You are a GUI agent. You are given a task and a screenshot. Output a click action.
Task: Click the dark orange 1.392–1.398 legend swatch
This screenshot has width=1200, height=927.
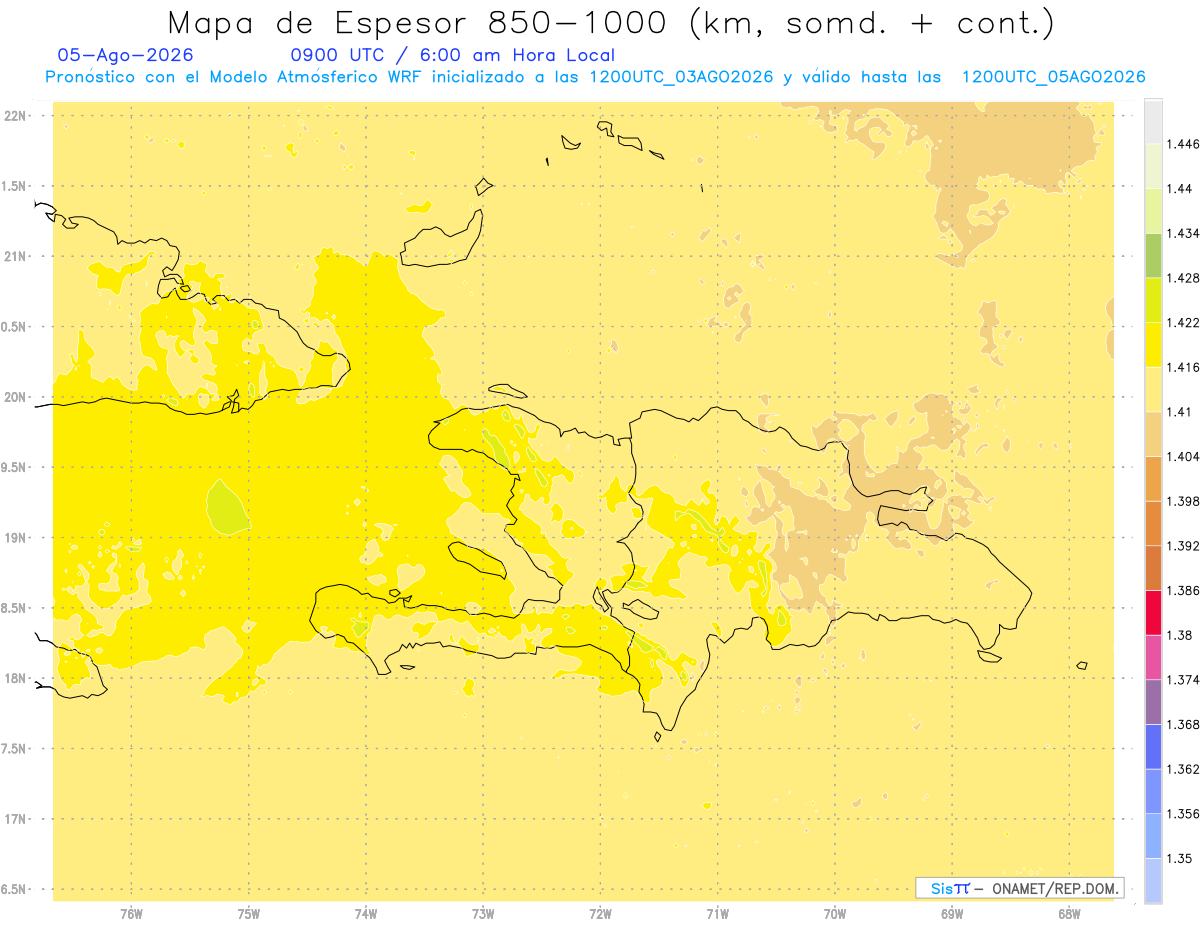click(x=1153, y=523)
